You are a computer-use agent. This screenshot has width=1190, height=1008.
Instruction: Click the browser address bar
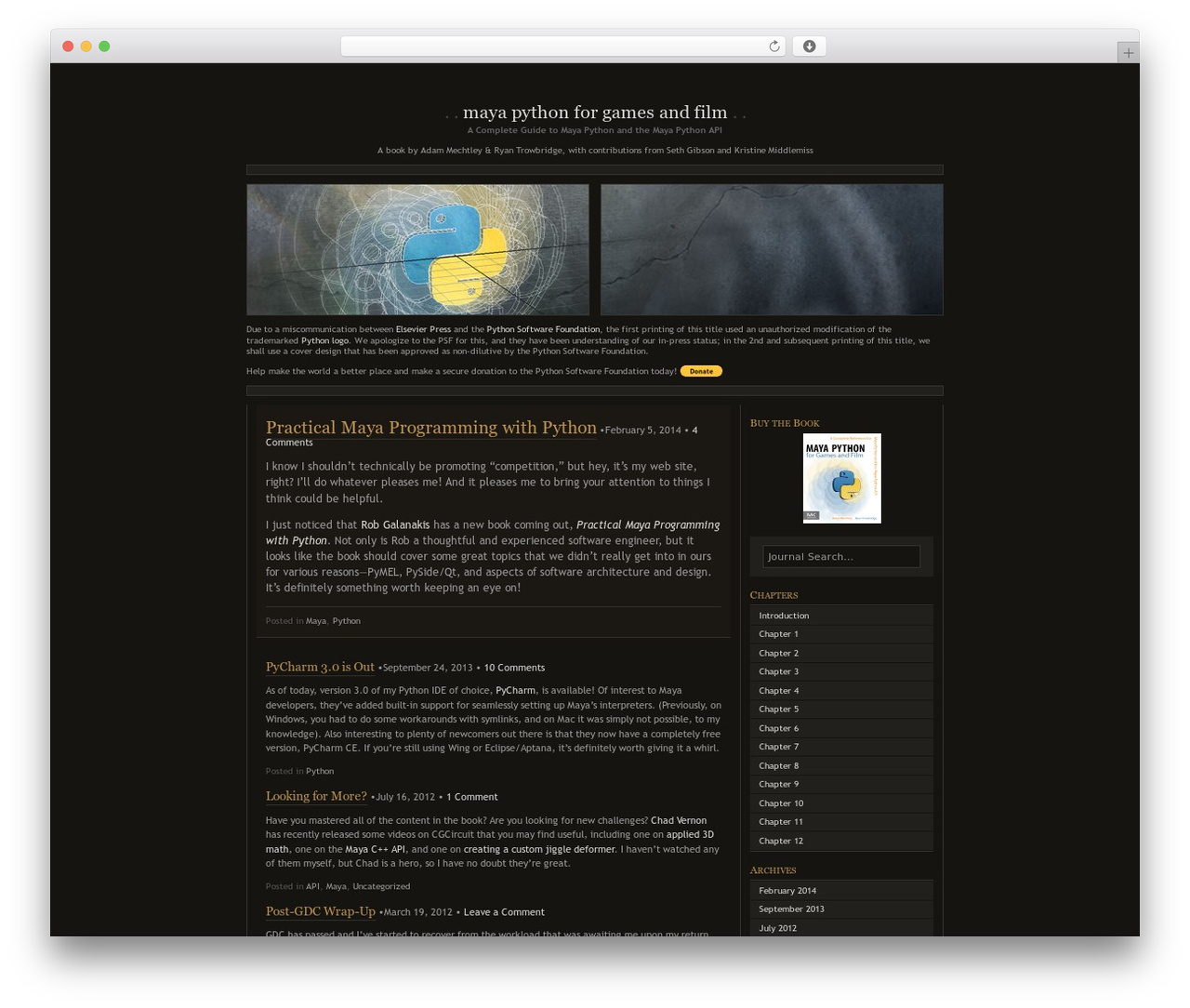pyautogui.click(x=562, y=46)
